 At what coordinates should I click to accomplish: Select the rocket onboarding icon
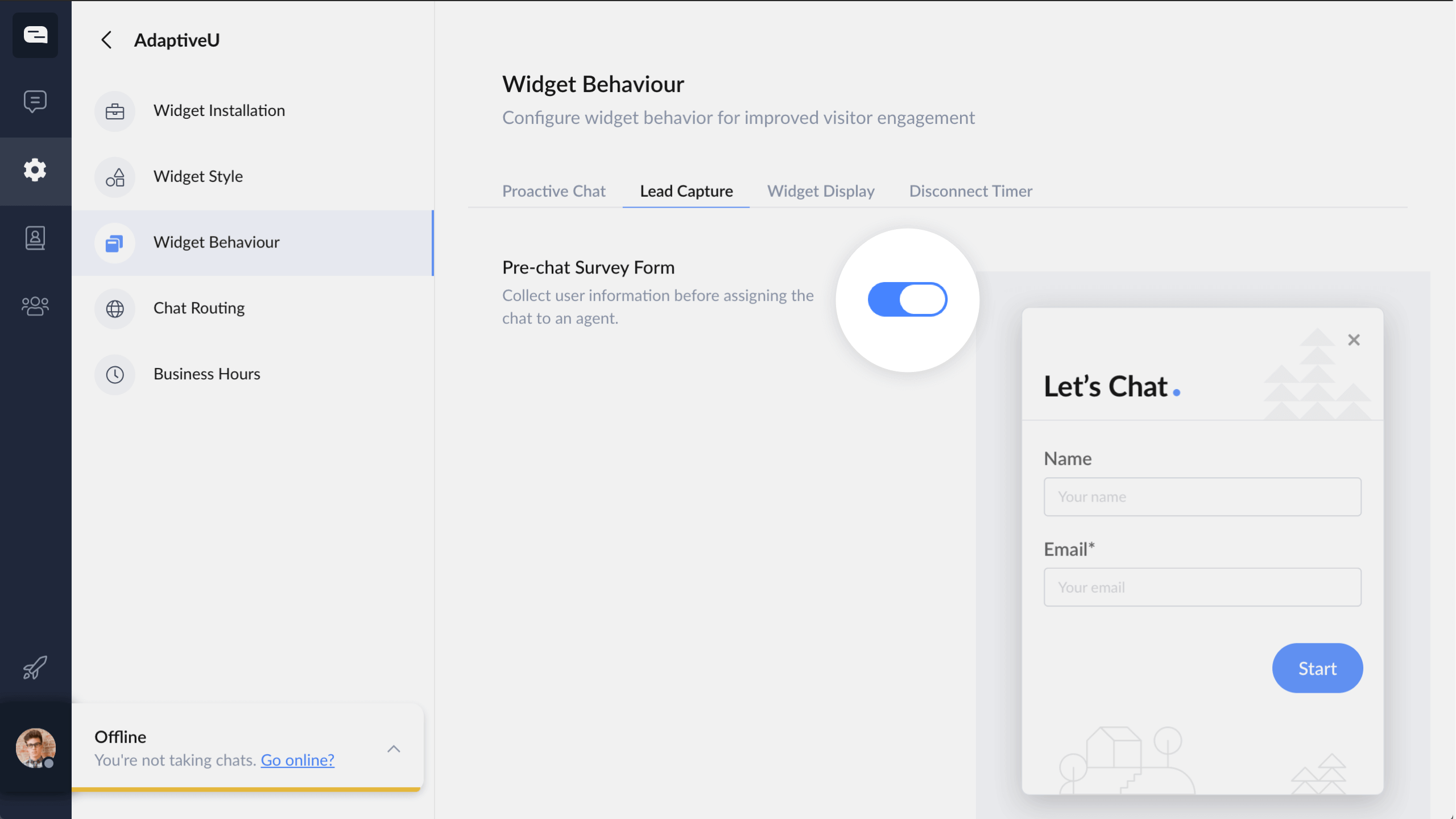click(35, 668)
